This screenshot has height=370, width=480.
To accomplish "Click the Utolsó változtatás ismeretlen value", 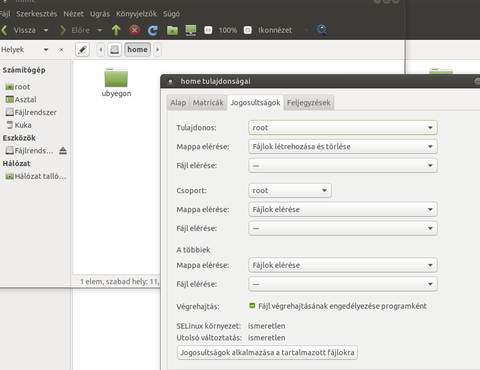I will tap(267, 338).
